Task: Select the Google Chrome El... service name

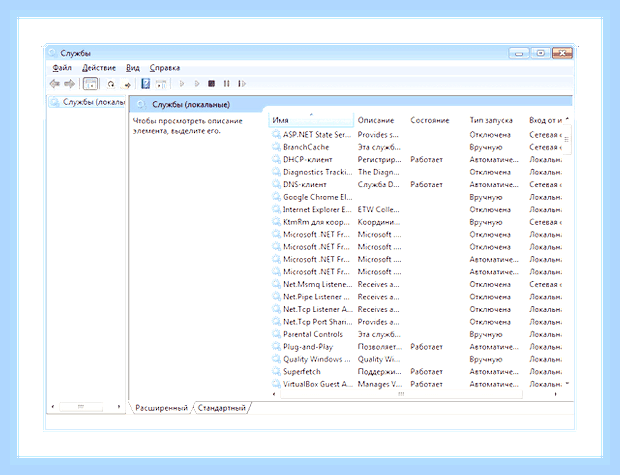Action: (318, 197)
